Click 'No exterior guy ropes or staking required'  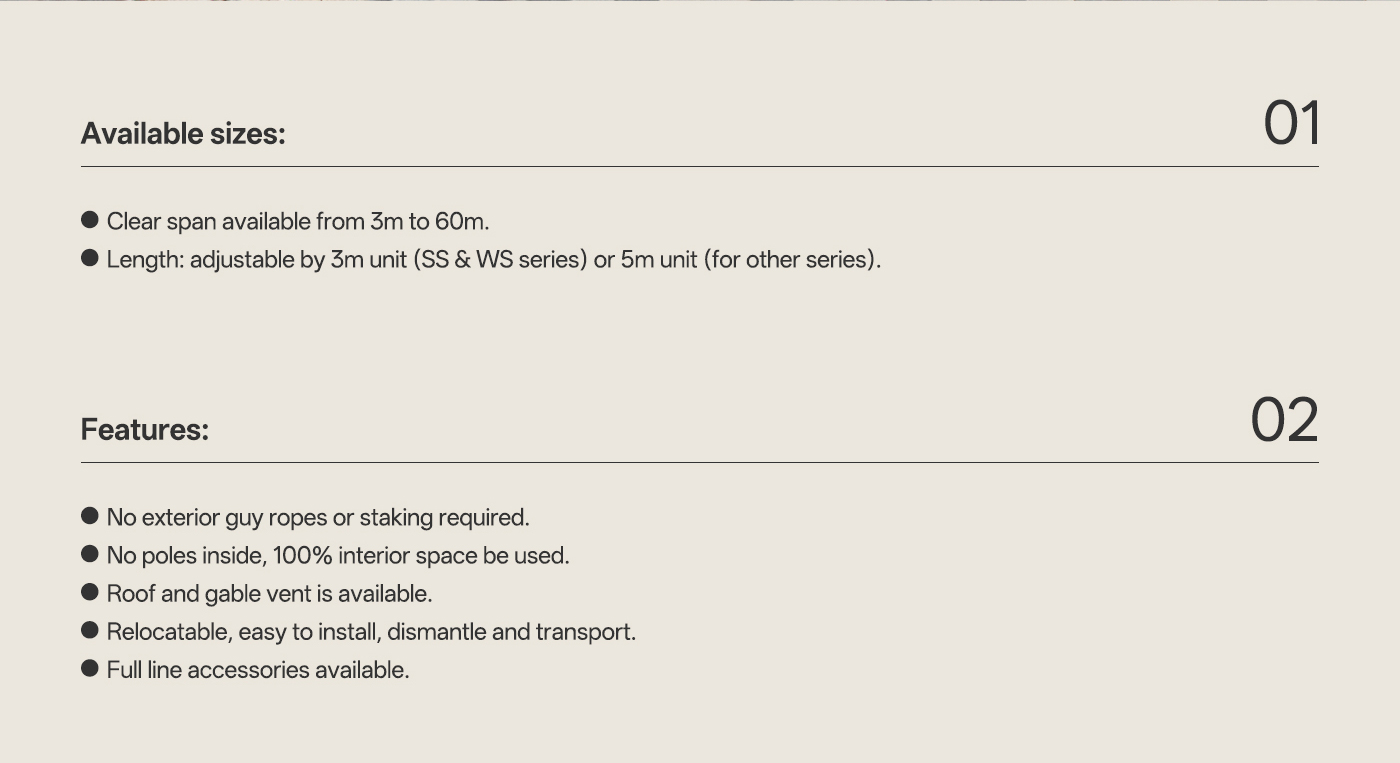pyautogui.click(x=318, y=518)
